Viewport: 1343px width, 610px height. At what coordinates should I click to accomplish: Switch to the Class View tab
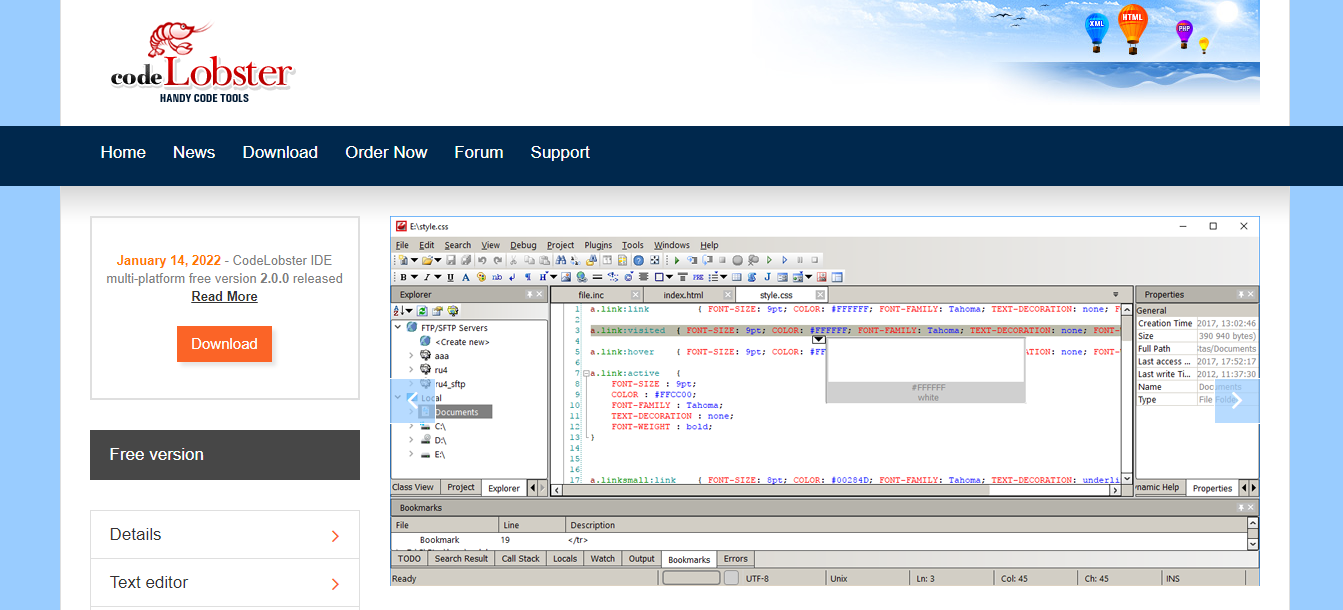tap(413, 488)
